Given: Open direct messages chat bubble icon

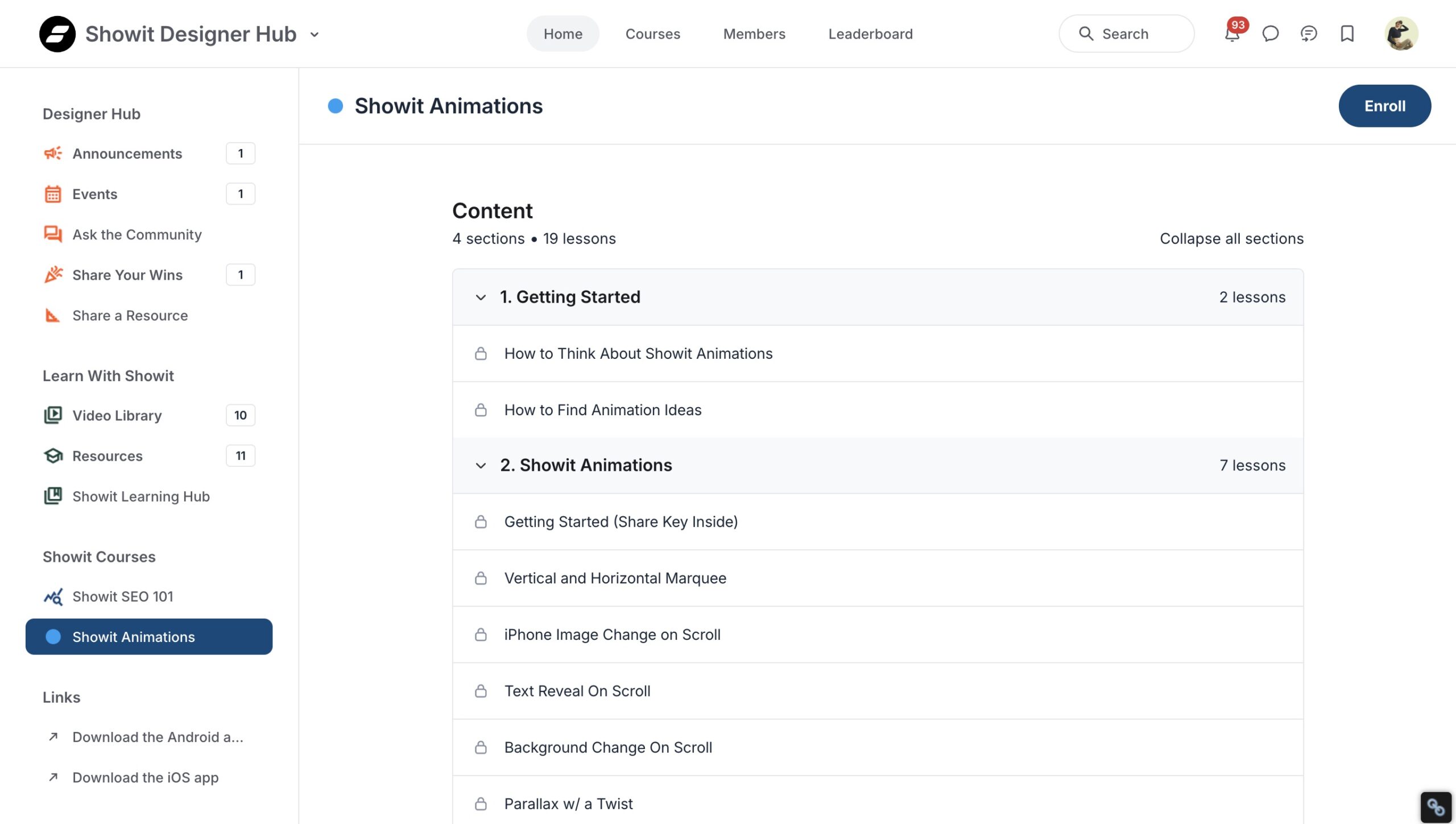Looking at the screenshot, I should click(1270, 34).
